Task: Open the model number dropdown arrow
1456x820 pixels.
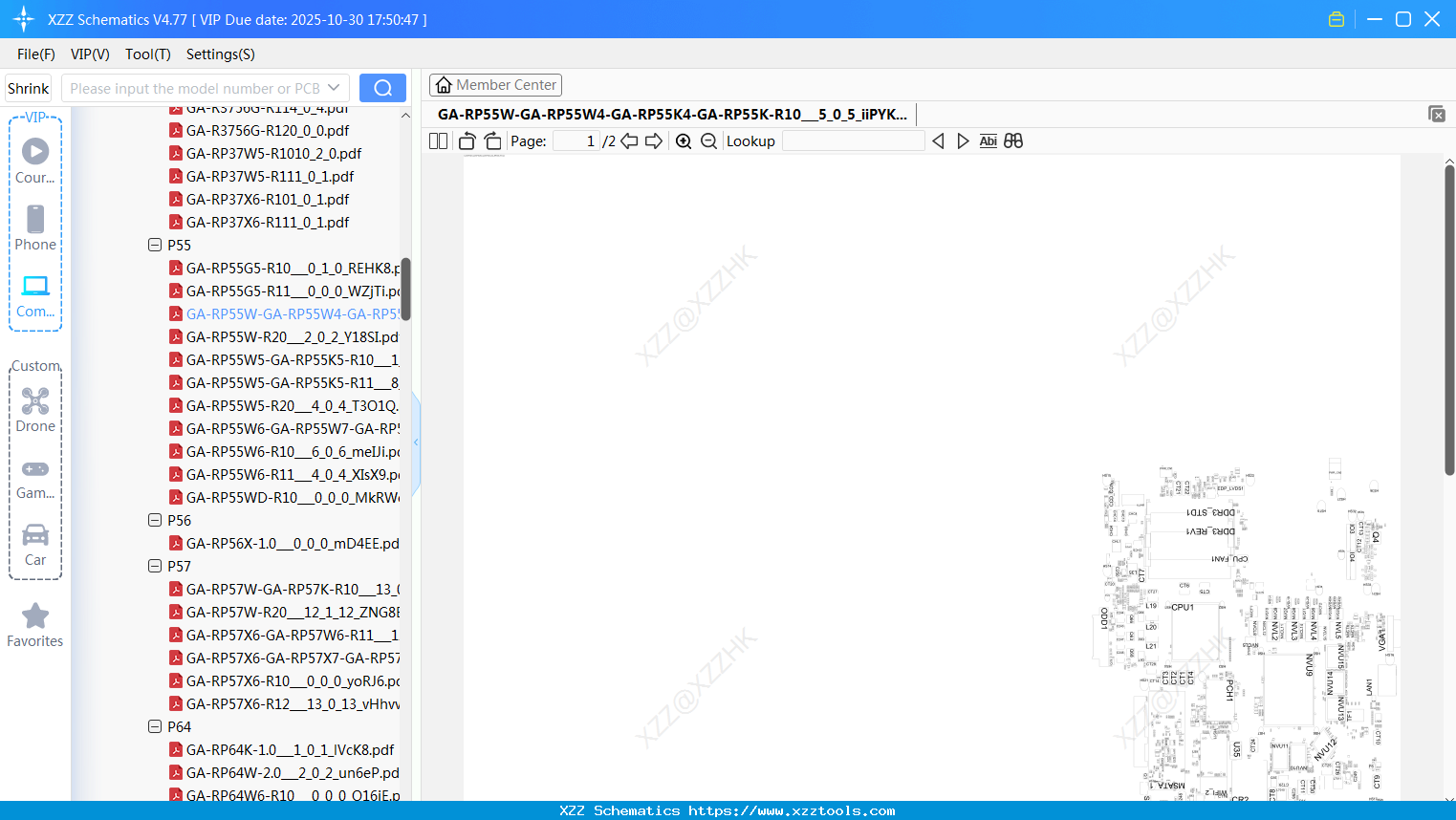Action: click(334, 88)
